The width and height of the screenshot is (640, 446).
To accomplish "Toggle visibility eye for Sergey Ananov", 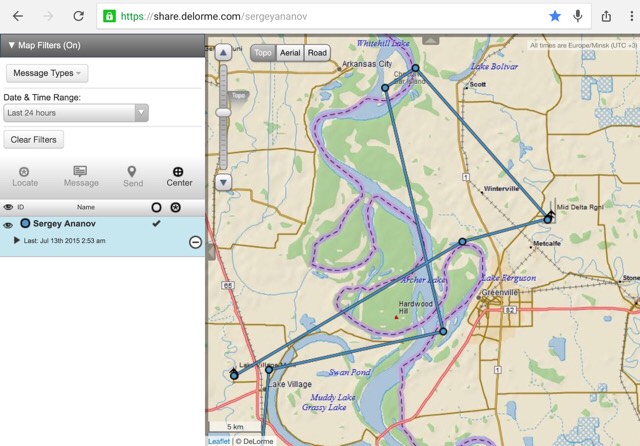I will tap(8, 225).
